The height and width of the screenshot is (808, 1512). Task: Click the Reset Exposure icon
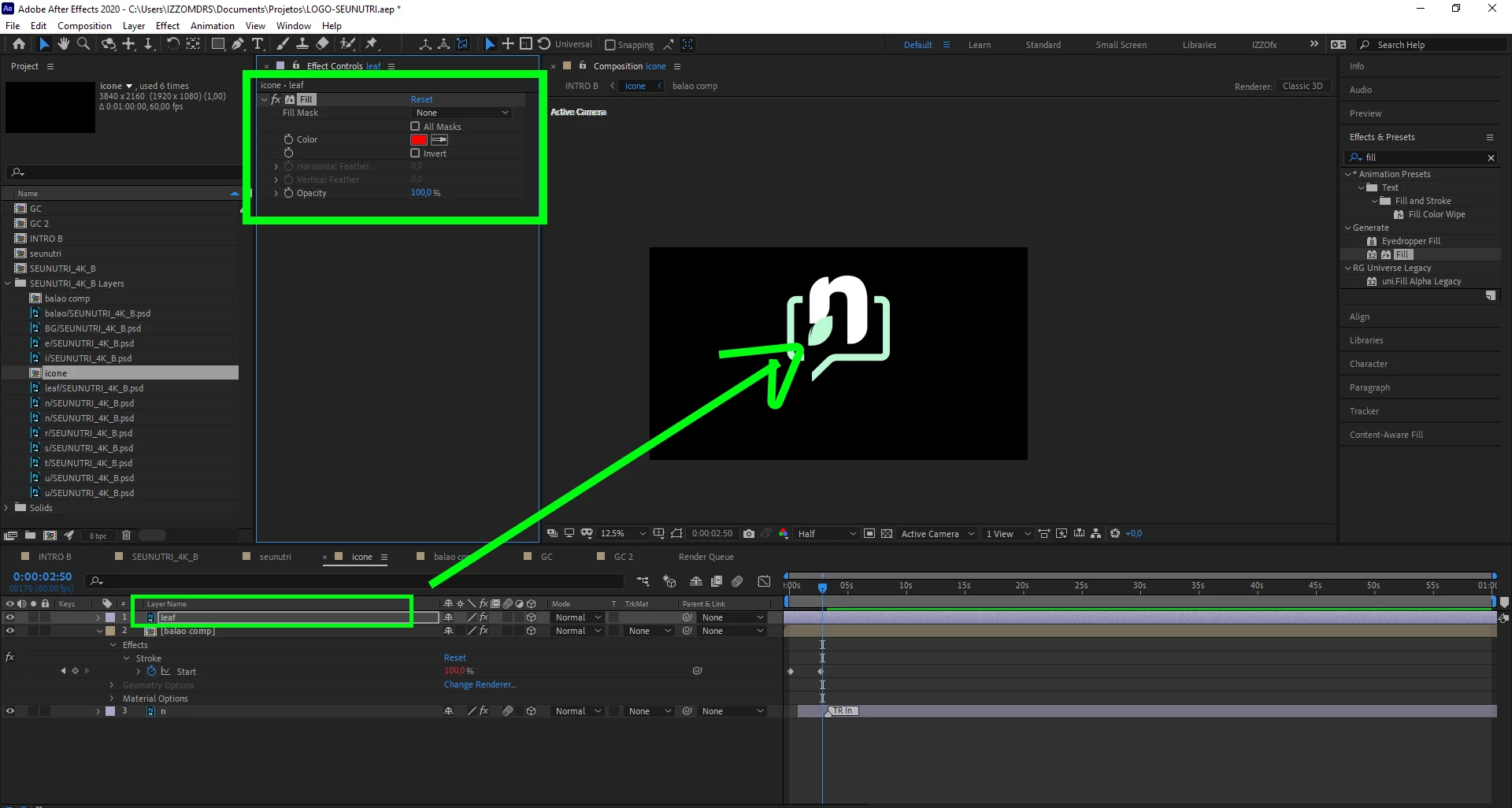pos(1115,533)
